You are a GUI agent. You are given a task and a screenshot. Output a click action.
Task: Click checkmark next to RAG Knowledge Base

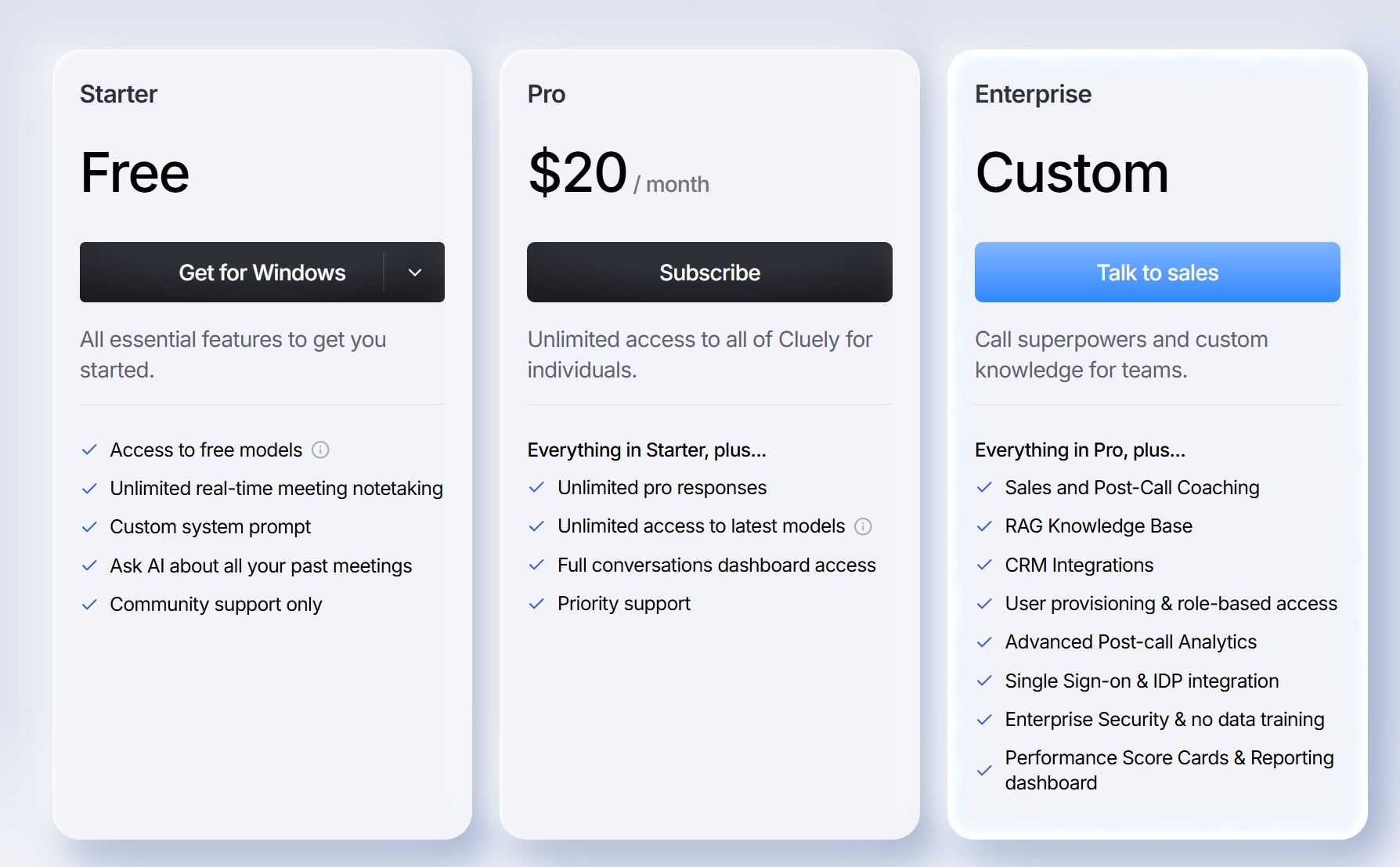coord(984,526)
